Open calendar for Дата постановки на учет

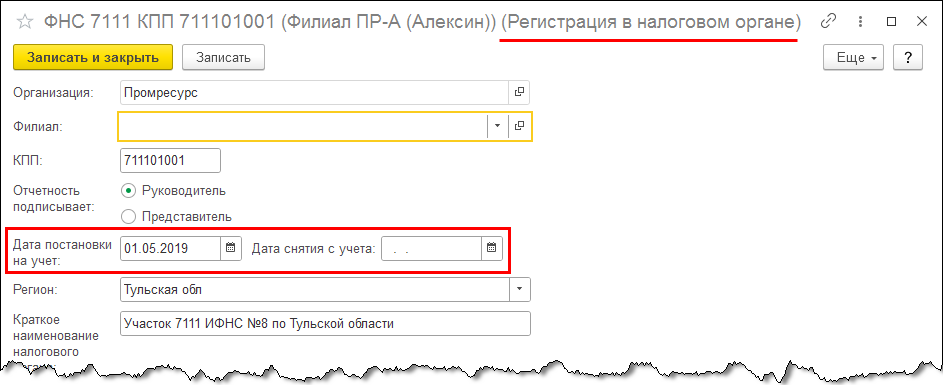point(230,248)
